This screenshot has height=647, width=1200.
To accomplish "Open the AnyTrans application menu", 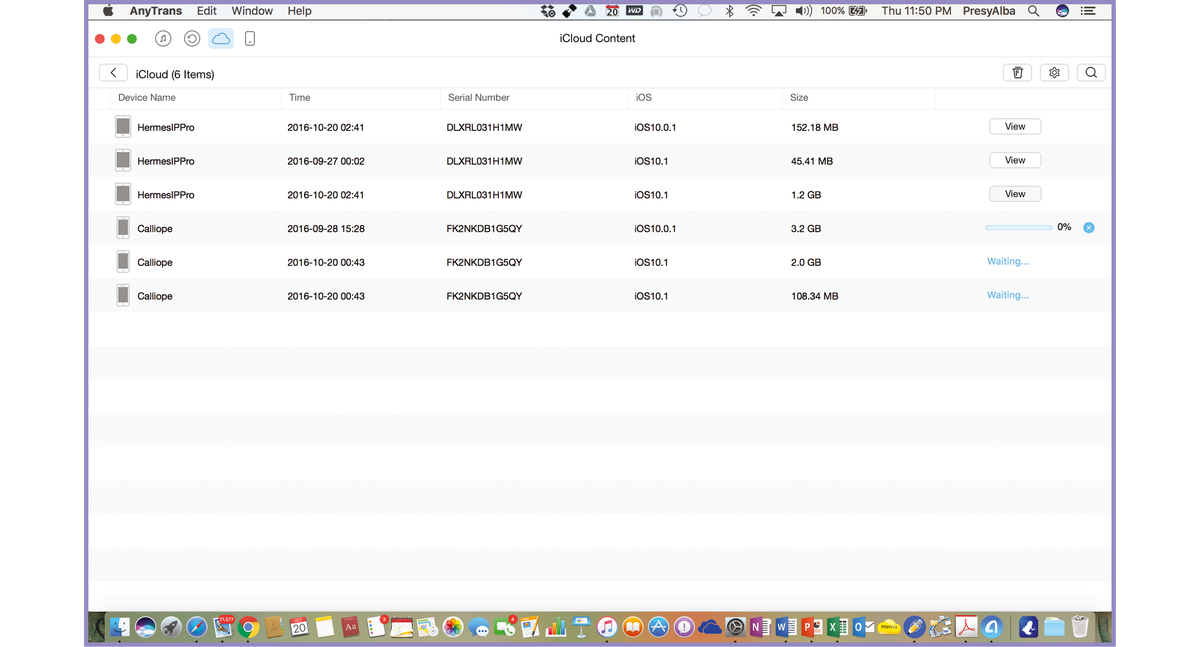I will tap(156, 11).
